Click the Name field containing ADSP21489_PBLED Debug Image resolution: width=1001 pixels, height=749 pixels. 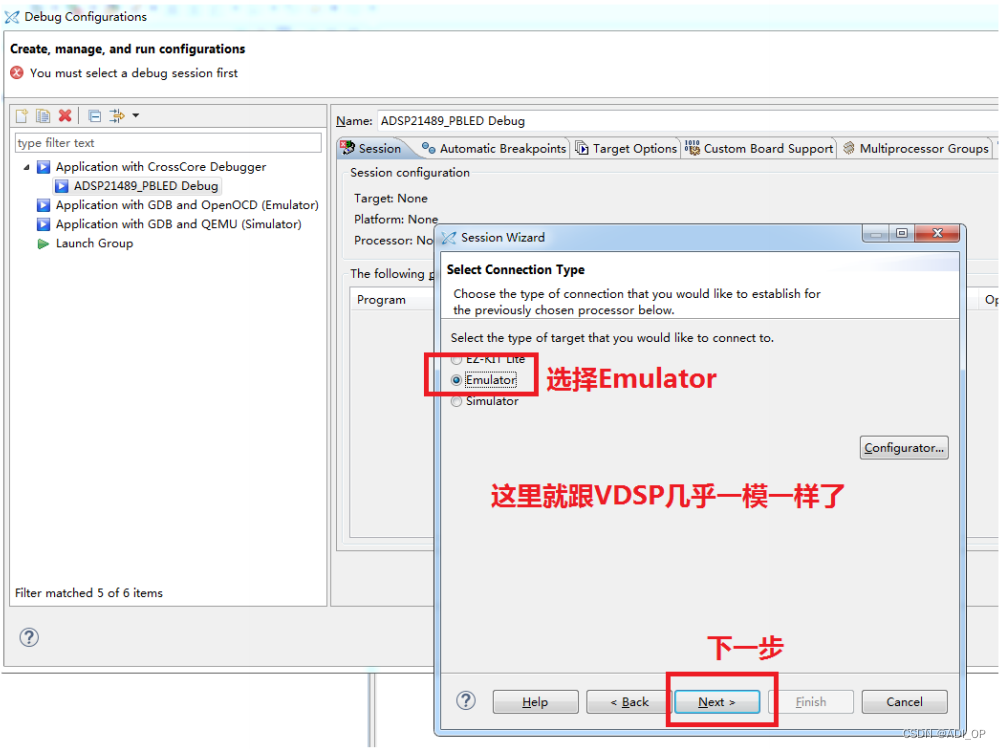point(687,121)
